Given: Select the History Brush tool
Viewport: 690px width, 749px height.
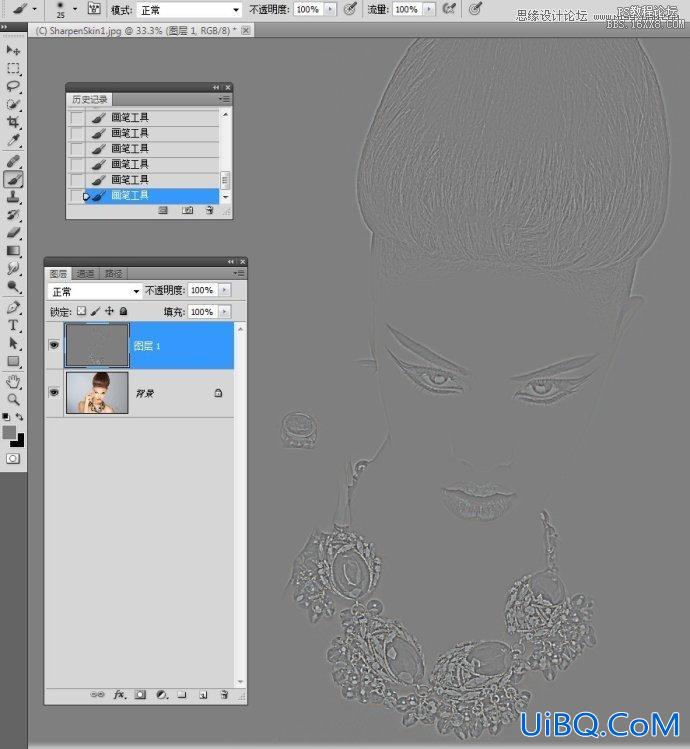Looking at the screenshot, I should point(13,215).
